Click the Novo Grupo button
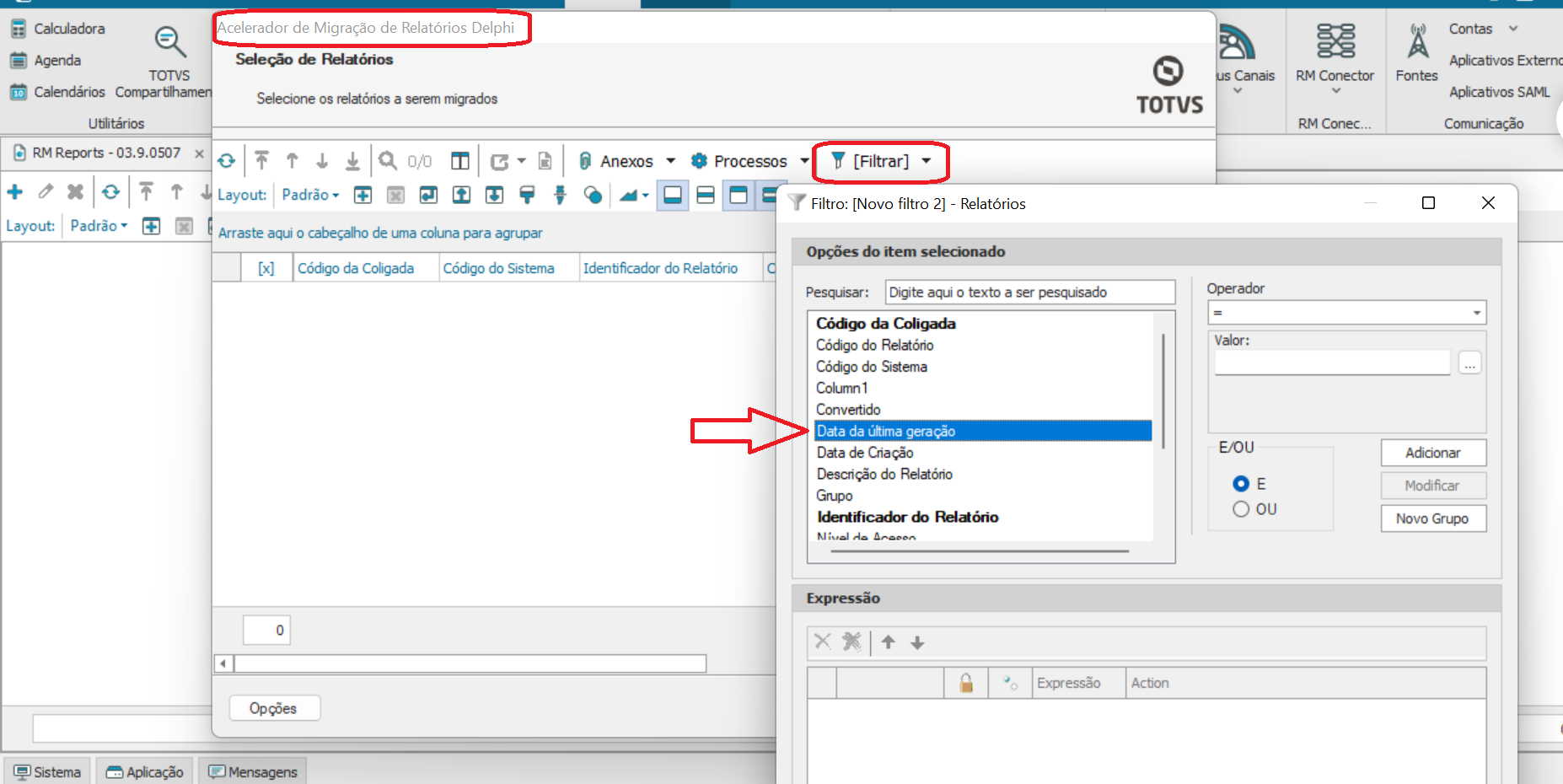 pyautogui.click(x=1433, y=518)
